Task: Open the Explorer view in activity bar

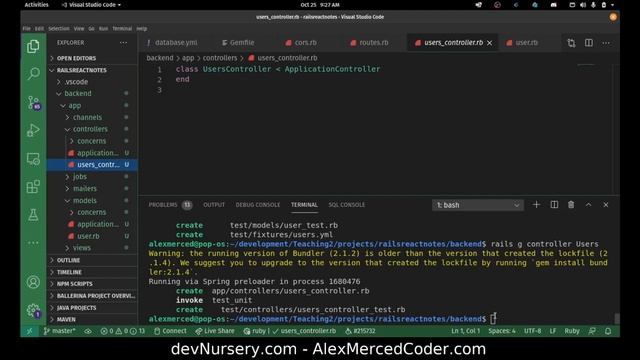Action: [x=33, y=47]
